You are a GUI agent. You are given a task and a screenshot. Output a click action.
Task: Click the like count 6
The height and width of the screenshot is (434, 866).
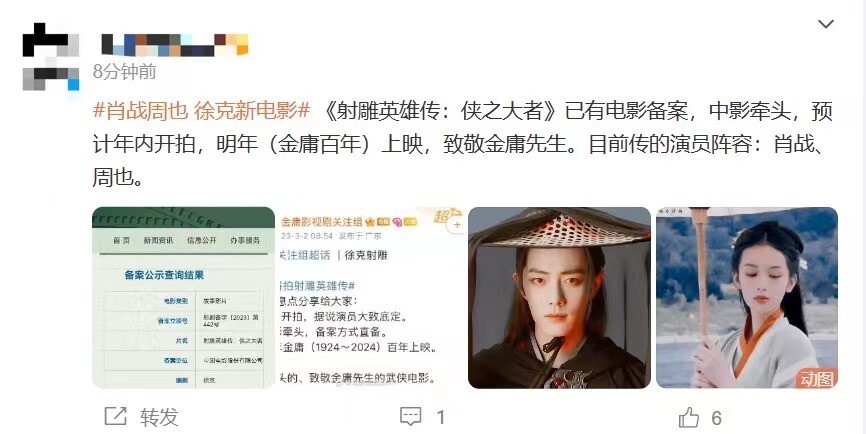(716, 418)
